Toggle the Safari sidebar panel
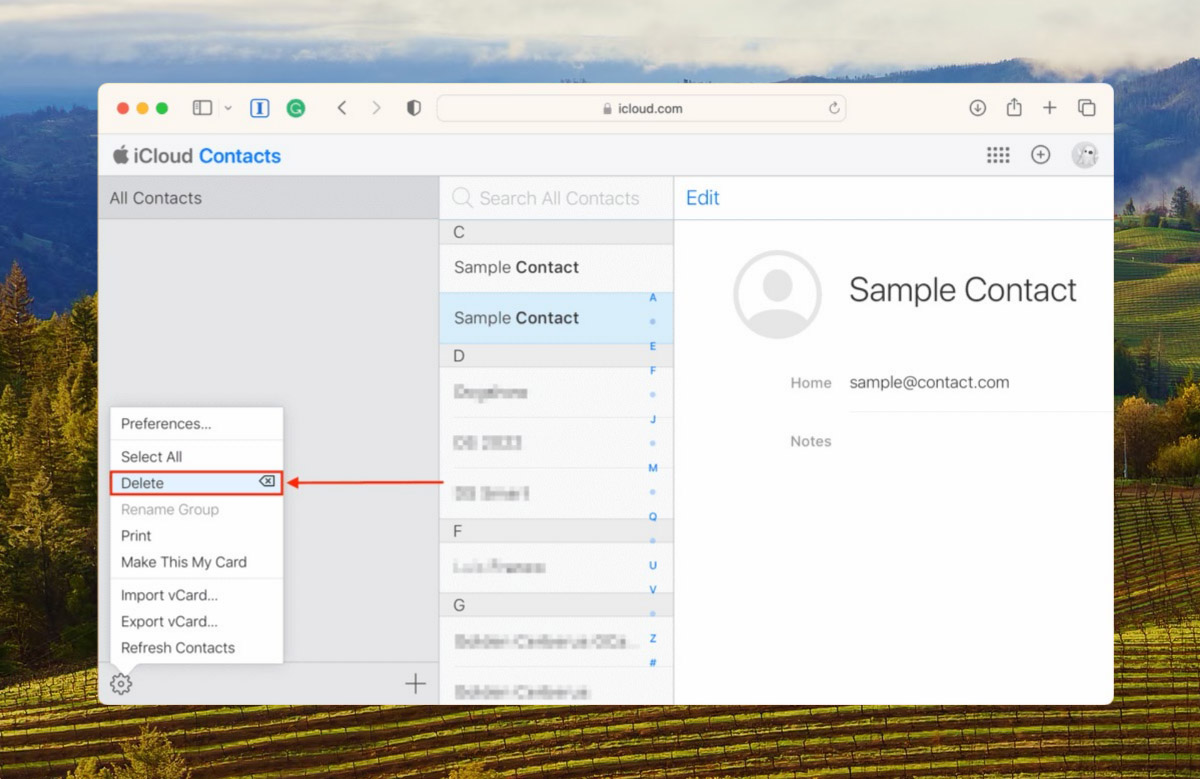 point(203,107)
